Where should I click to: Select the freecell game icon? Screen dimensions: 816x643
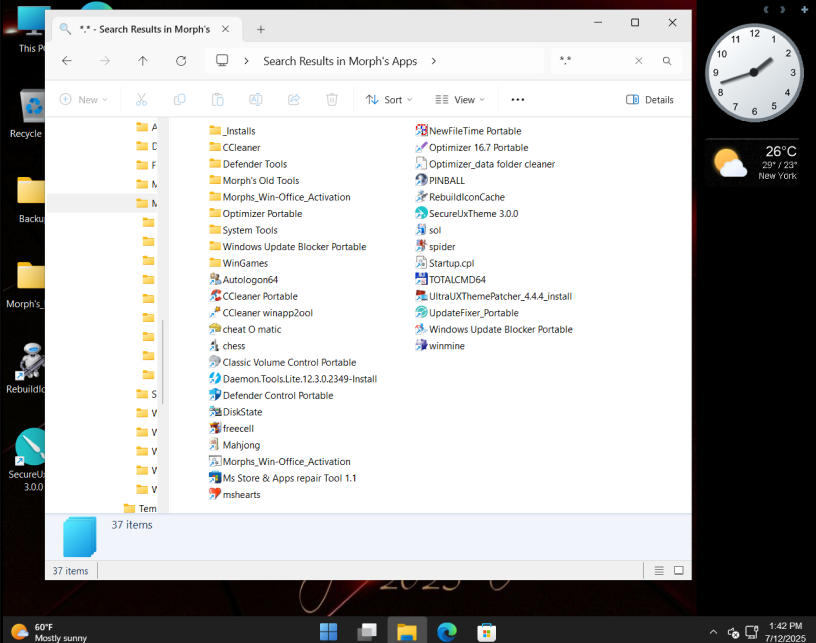pos(215,428)
